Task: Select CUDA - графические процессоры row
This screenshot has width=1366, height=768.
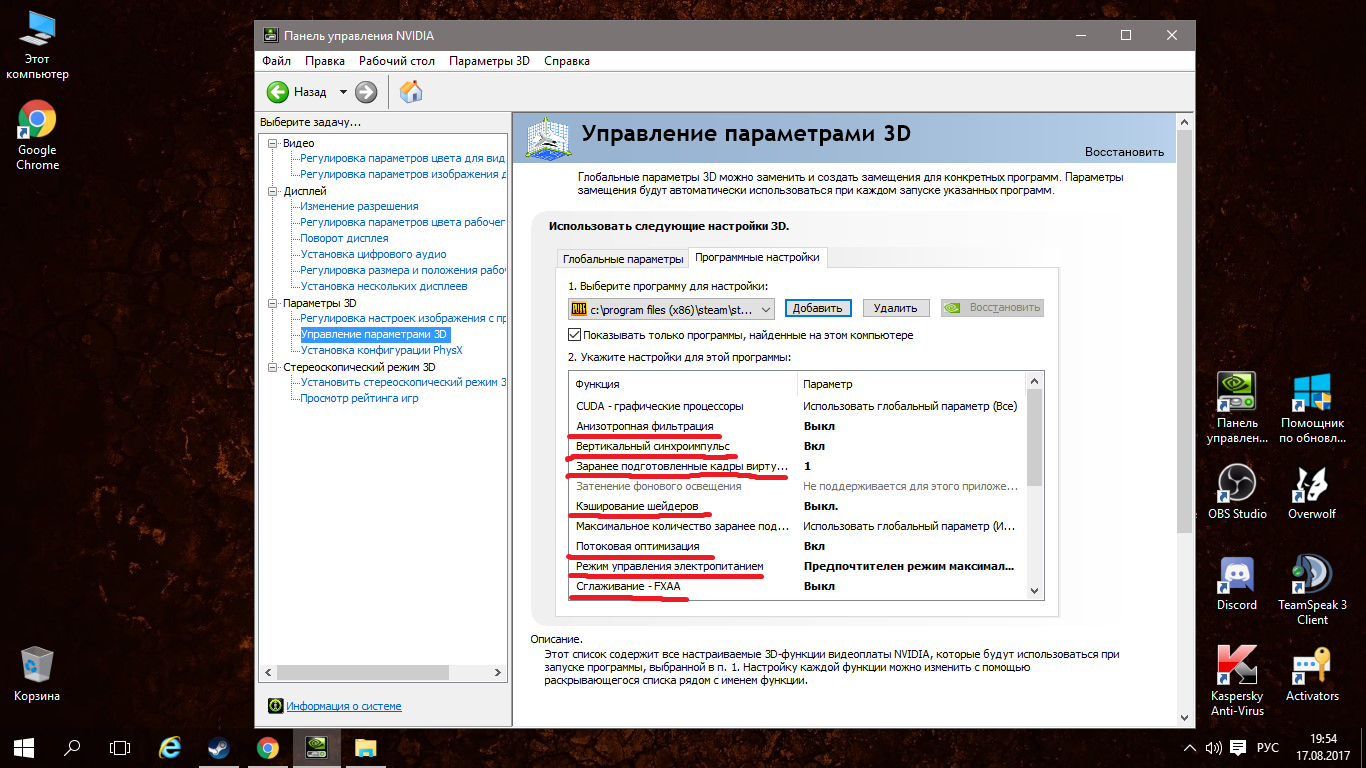Action: click(x=797, y=406)
